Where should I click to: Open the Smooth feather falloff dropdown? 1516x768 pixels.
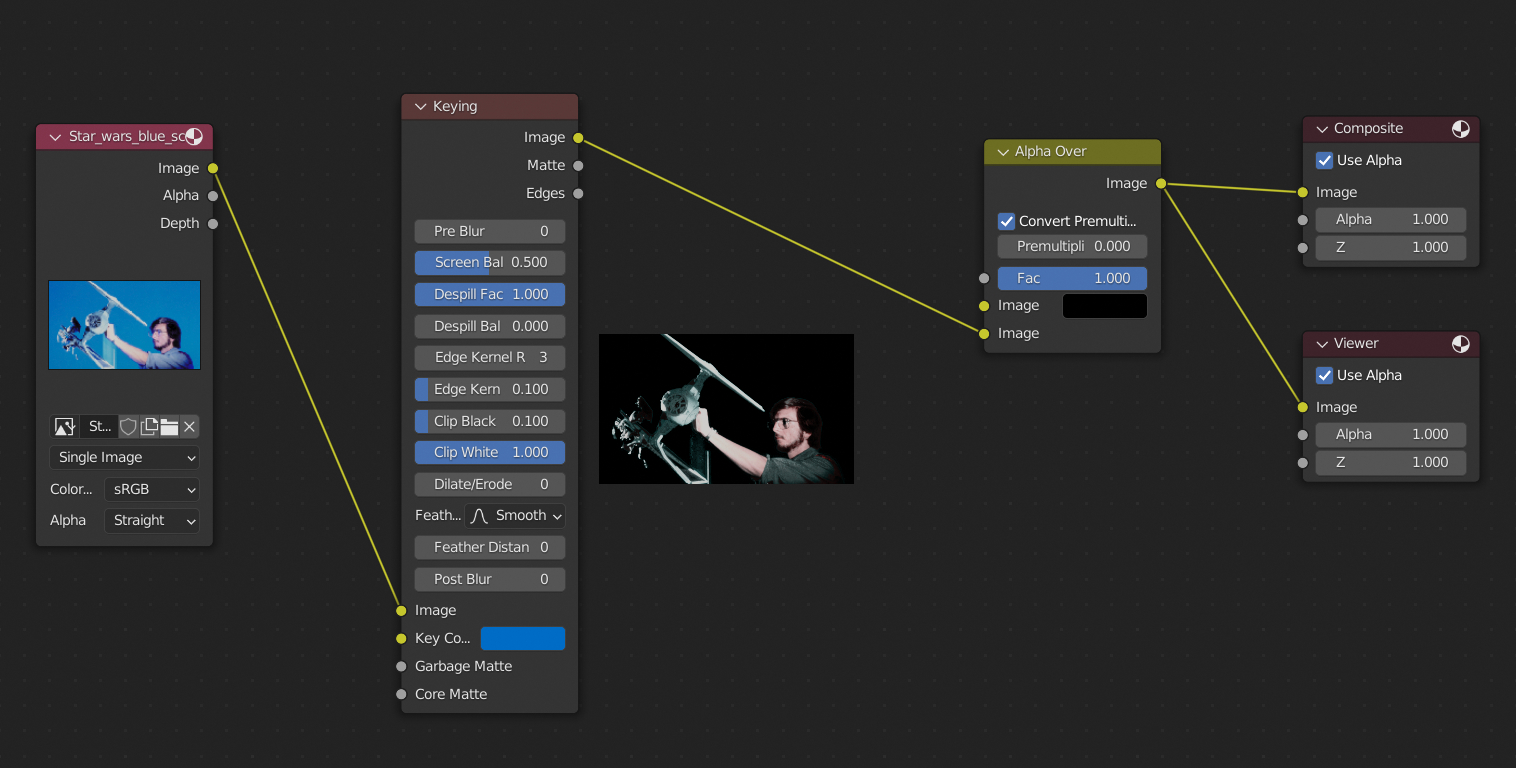[515, 516]
